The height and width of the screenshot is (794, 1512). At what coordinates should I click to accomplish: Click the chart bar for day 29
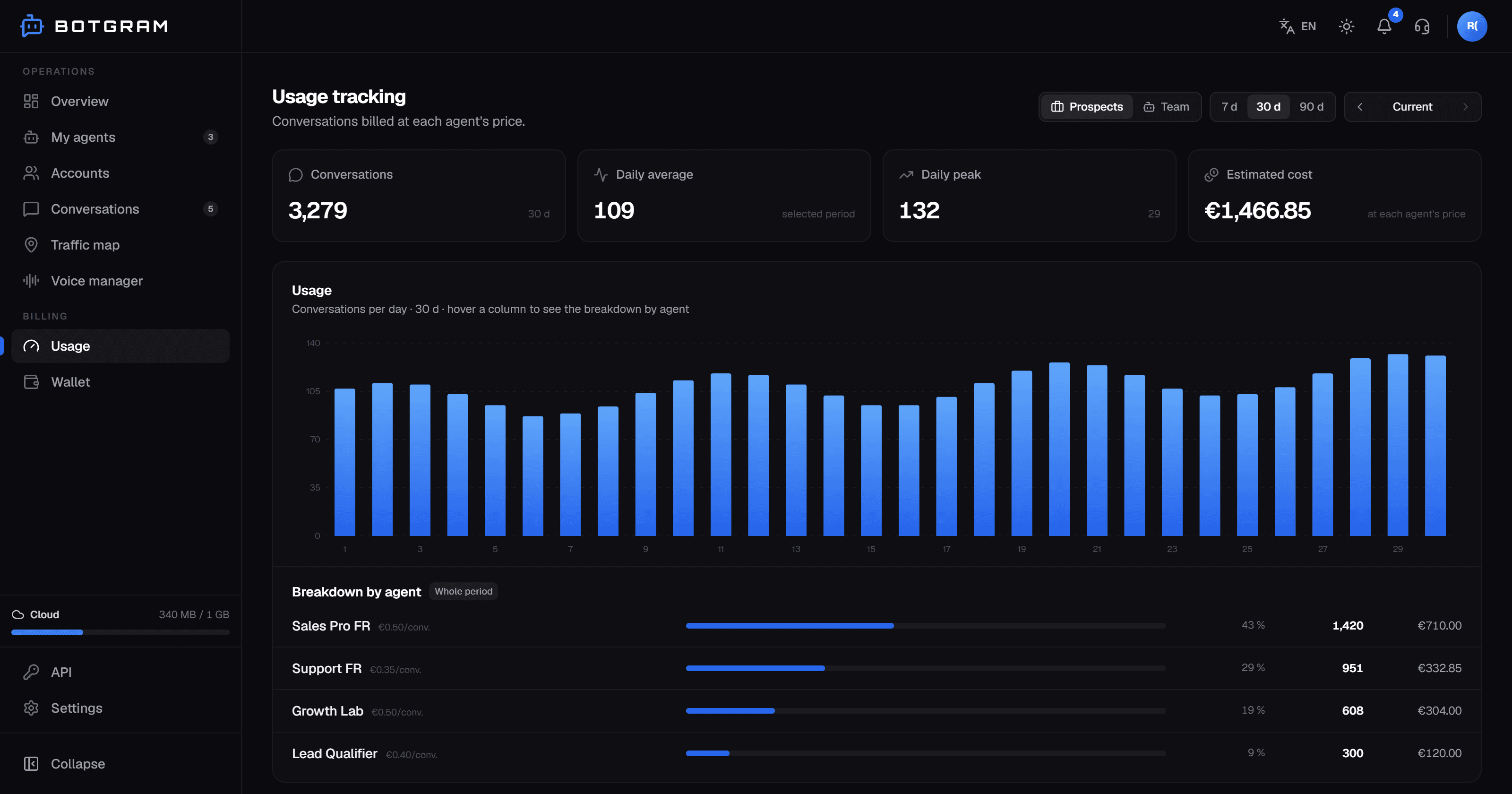[x=1398, y=445]
